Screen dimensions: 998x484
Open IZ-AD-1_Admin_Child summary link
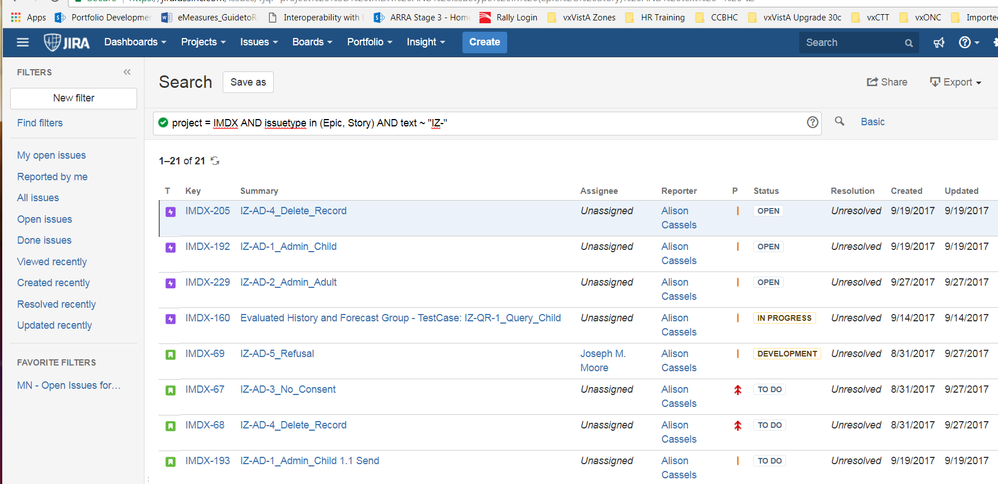coord(288,246)
